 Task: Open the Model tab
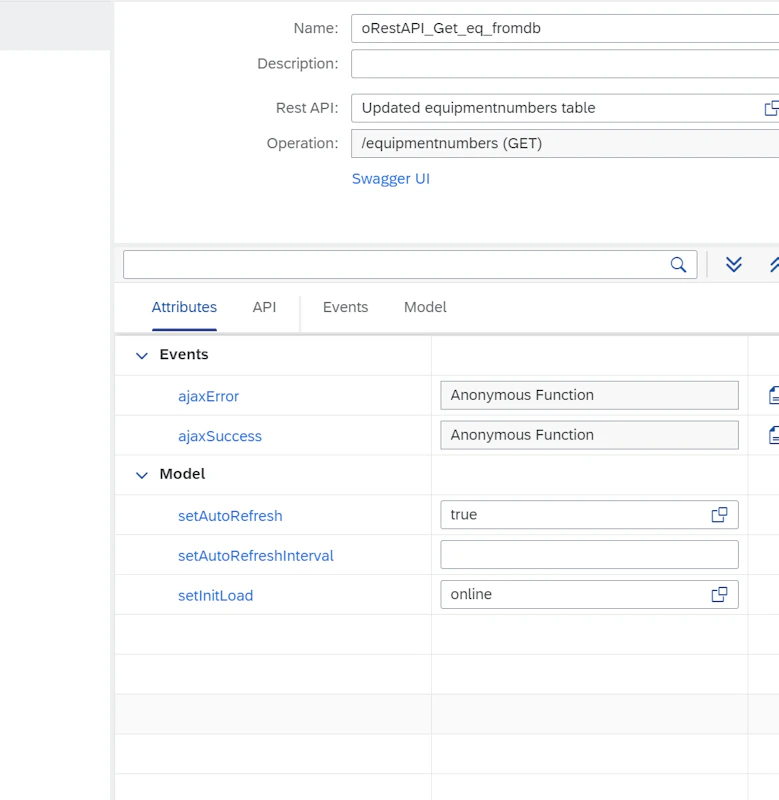point(425,307)
